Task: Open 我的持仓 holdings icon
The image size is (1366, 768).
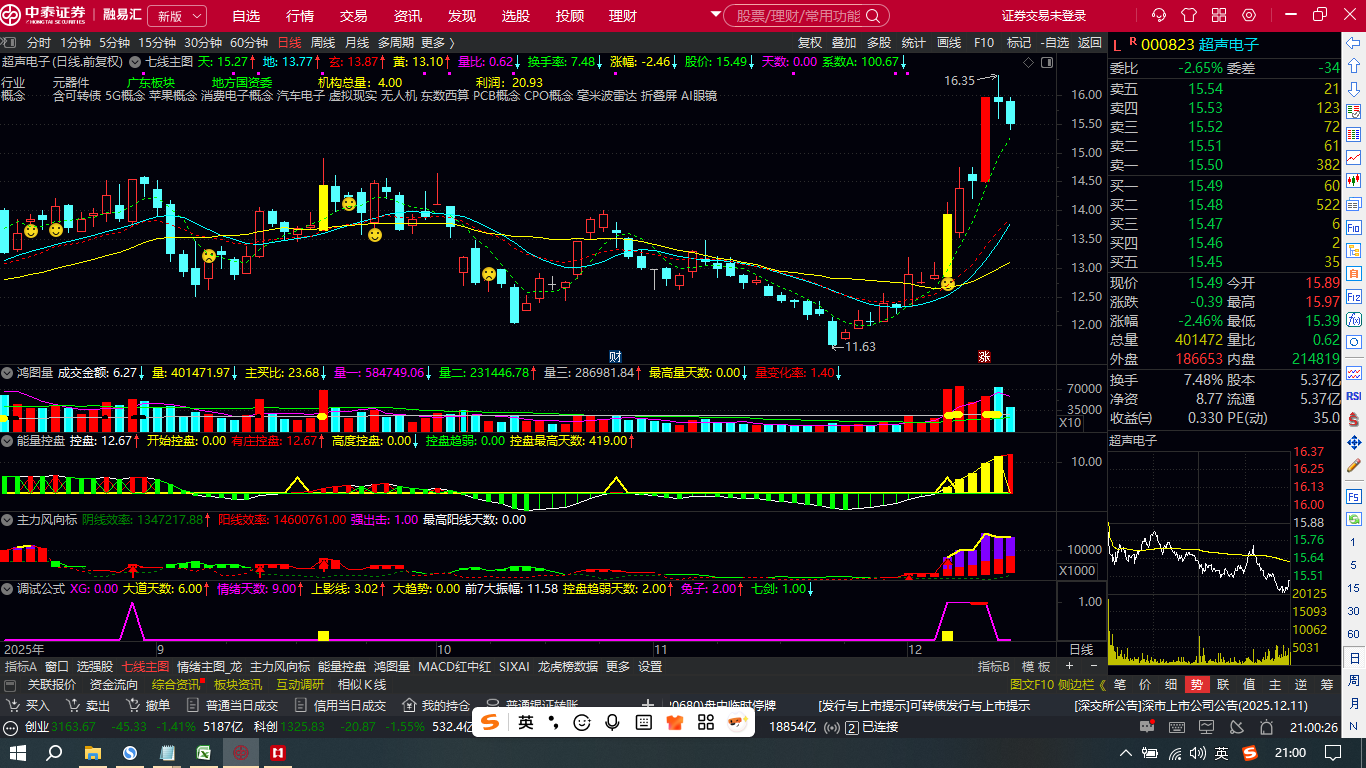Action: (408, 705)
